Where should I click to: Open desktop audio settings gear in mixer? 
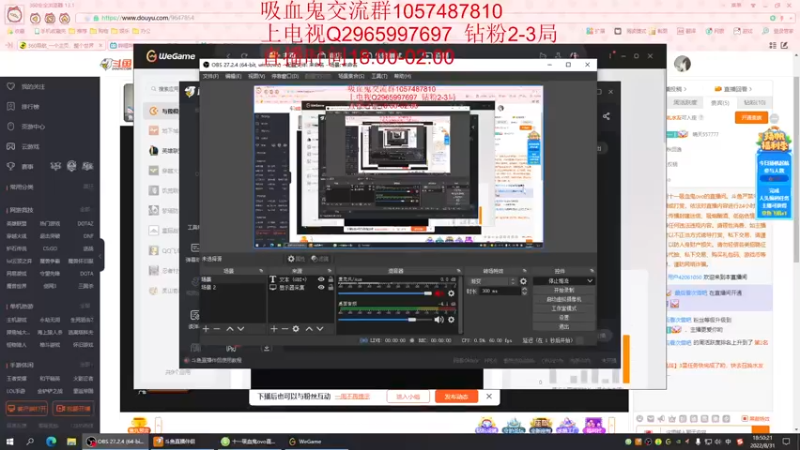(451, 320)
